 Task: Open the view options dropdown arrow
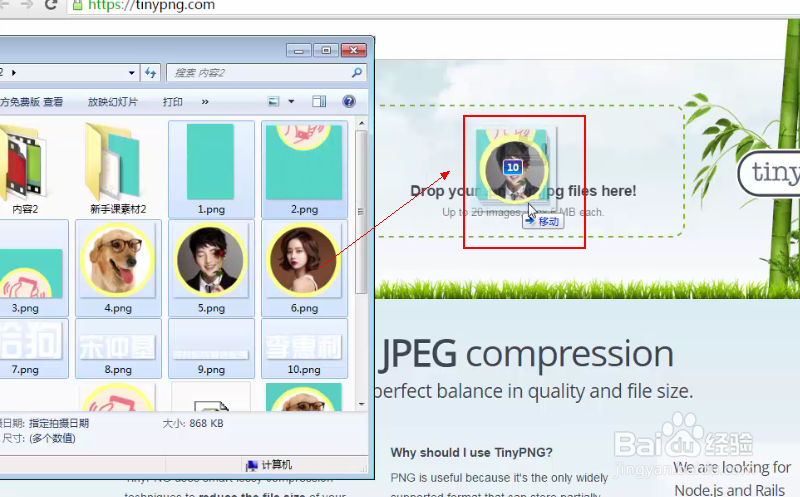point(291,102)
